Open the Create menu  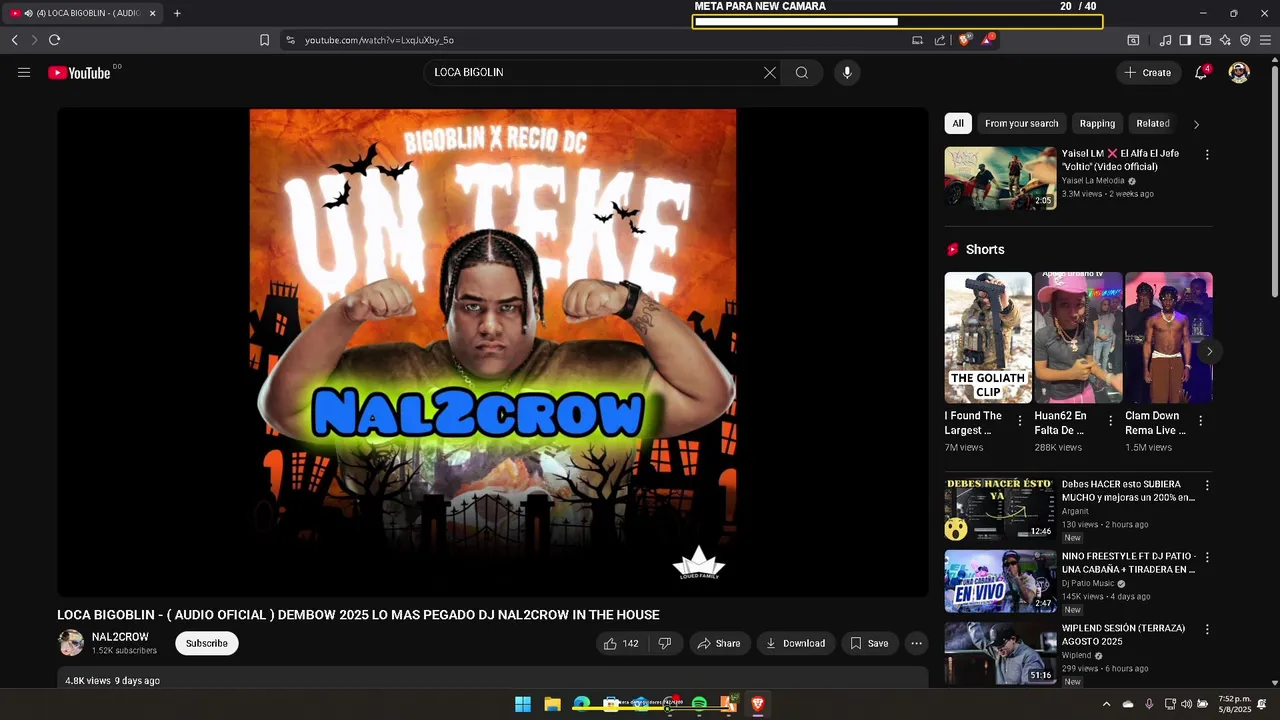1148,72
